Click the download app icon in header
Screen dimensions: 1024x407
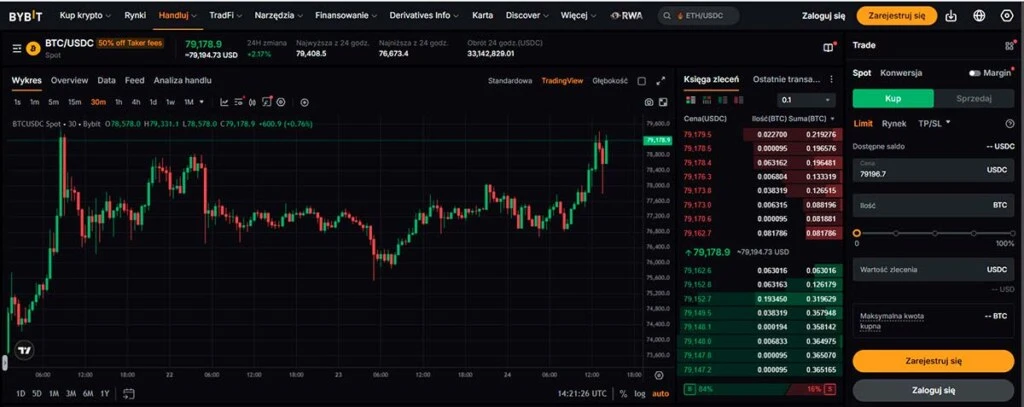(952, 16)
